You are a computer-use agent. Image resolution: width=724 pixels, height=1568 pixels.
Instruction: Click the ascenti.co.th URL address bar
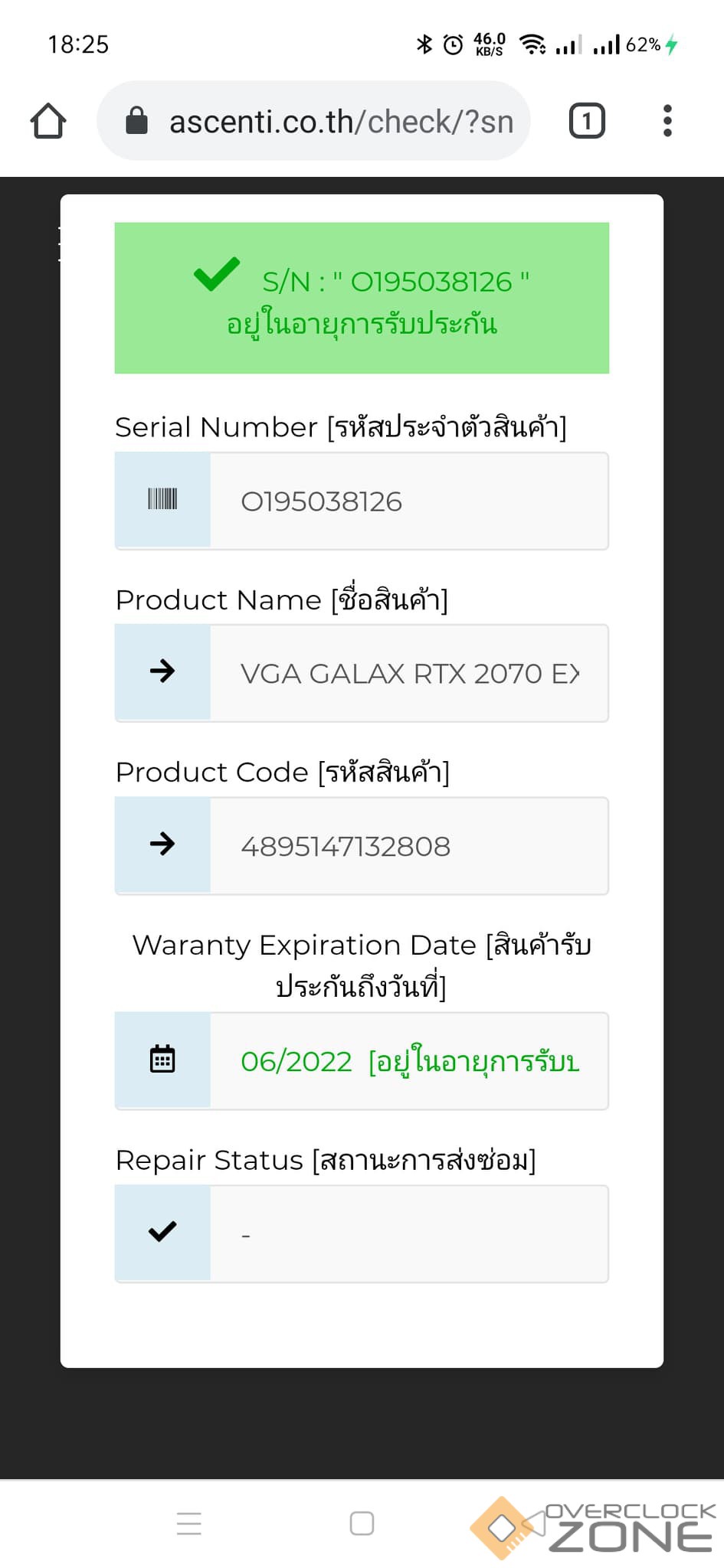(x=341, y=122)
